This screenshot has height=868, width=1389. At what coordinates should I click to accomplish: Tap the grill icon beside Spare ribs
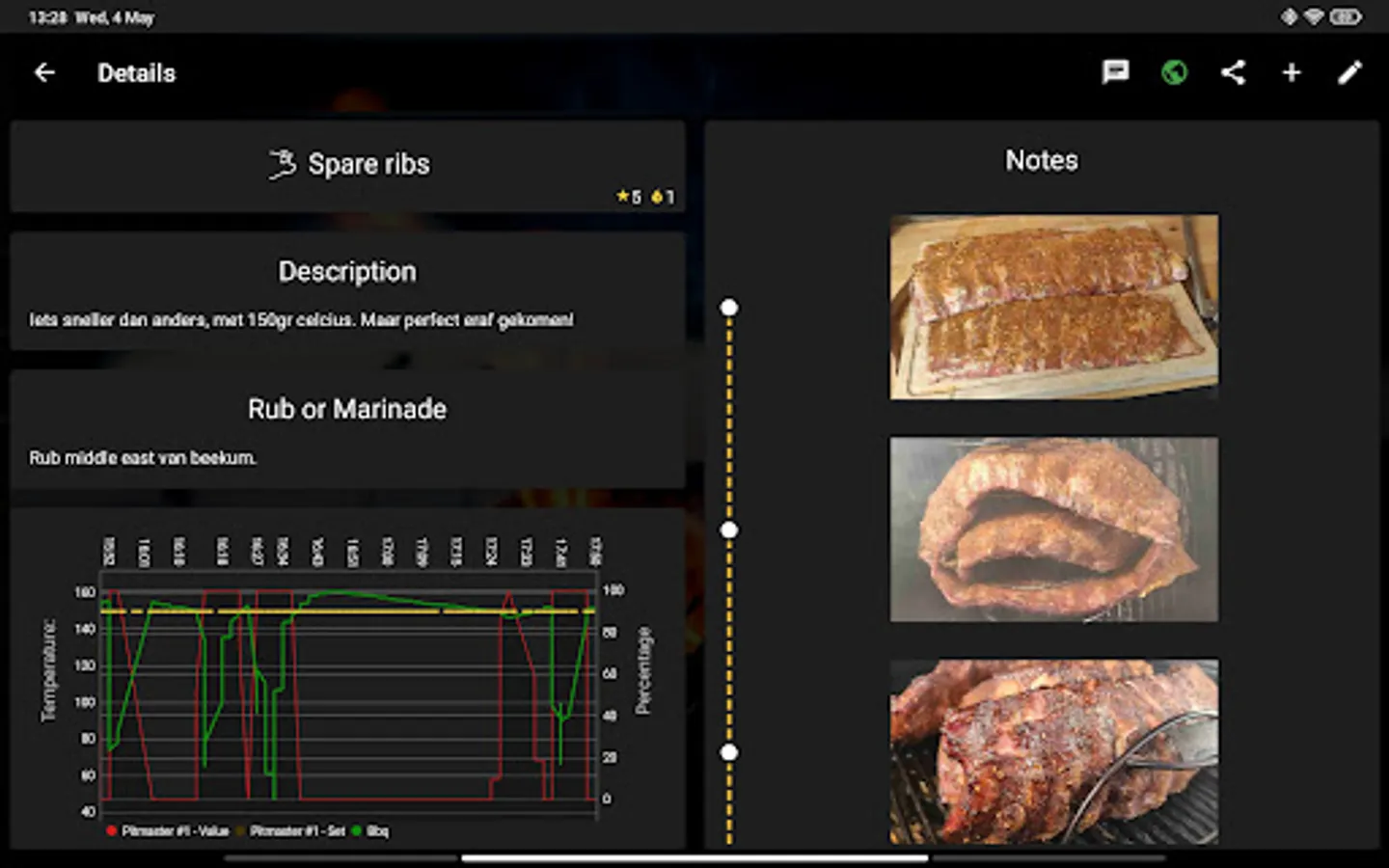pos(282,164)
